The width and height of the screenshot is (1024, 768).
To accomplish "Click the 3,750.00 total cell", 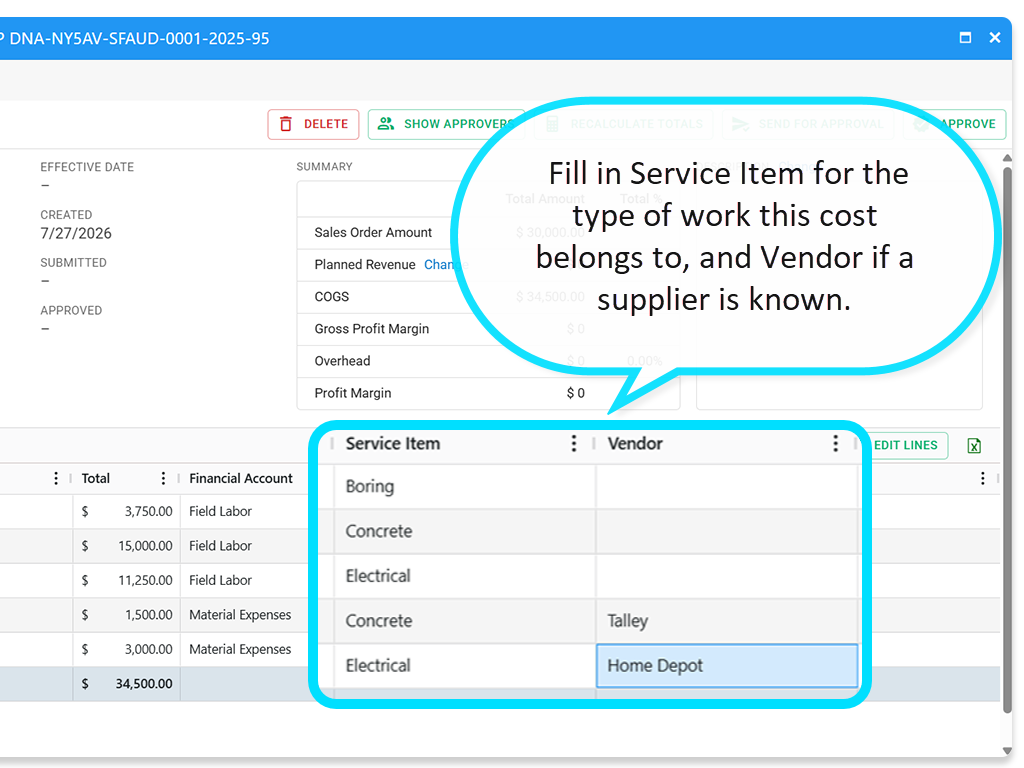I will (x=127, y=511).
